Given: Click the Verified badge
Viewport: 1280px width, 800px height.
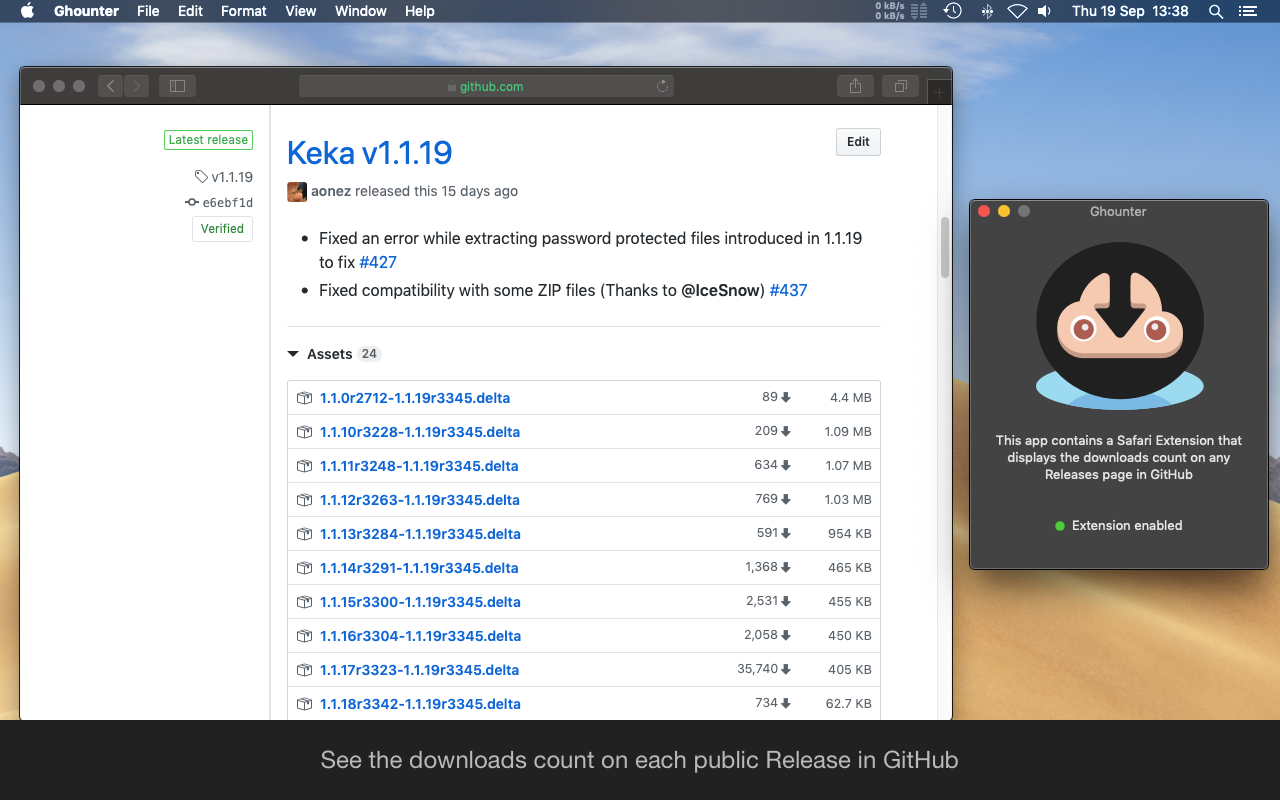Looking at the screenshot, I should click(x=222, y=228).
